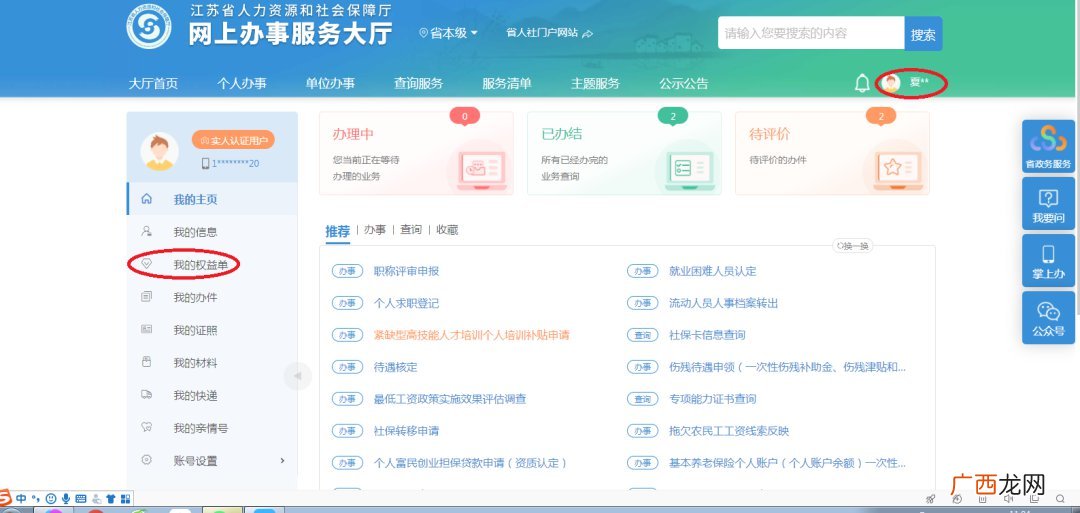The width and height of the screenshot is (1080, 513).
Task: Open 拖欠农民工工资线索反映 link
Action: (x=729, y=431)
